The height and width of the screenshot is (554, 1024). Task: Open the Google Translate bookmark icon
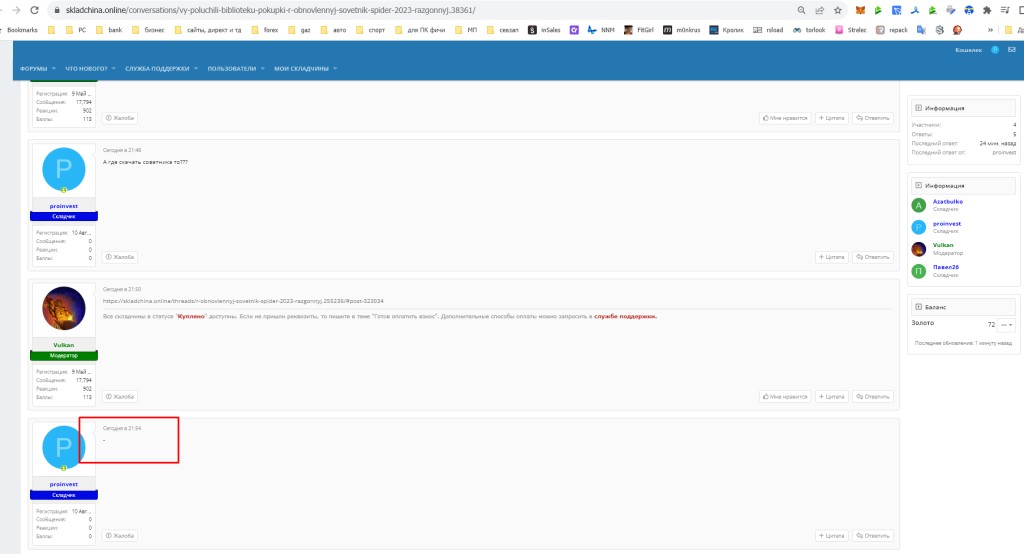coord(921,30)
